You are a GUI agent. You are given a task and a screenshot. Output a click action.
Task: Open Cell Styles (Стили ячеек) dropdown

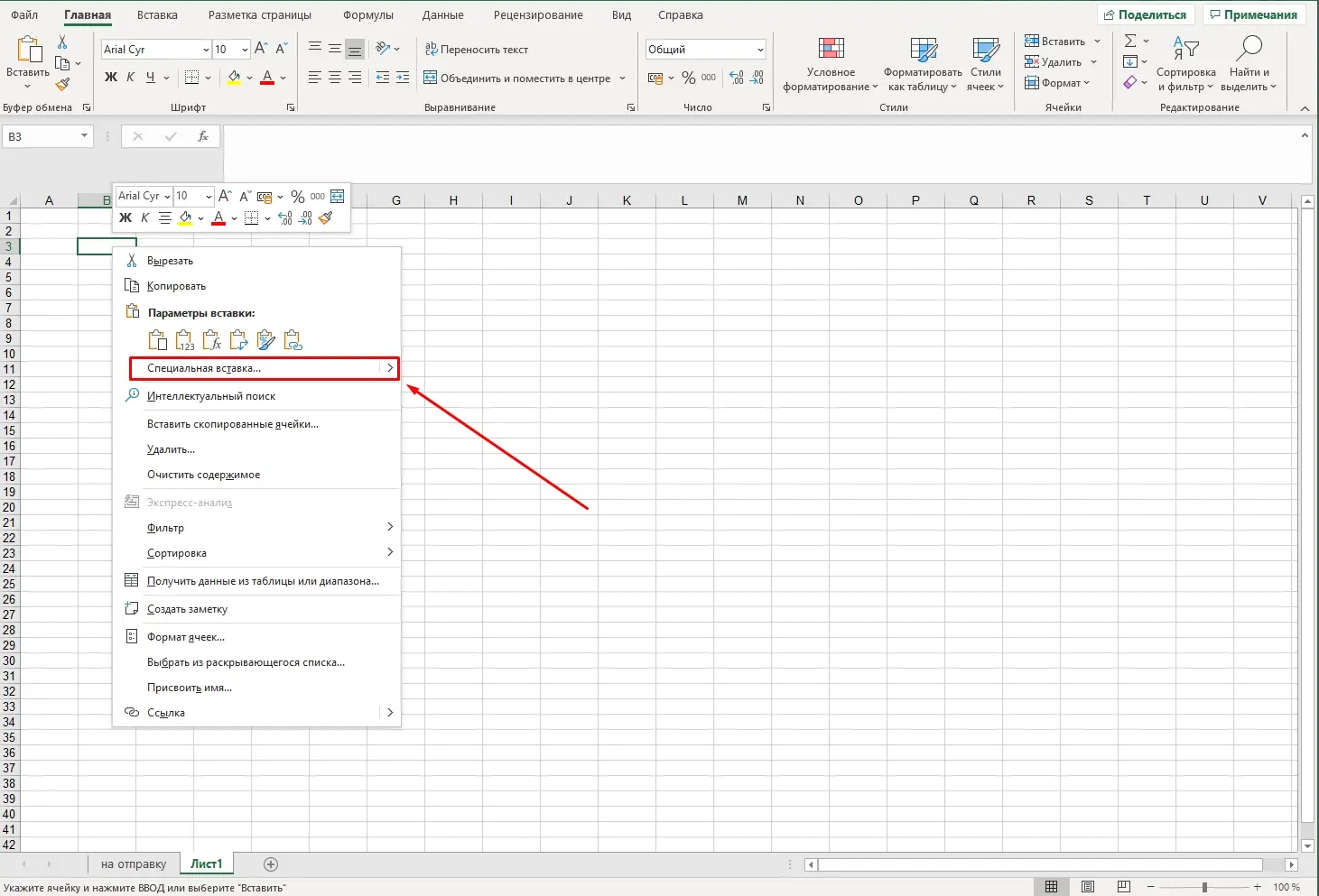(x=985, y=65)
